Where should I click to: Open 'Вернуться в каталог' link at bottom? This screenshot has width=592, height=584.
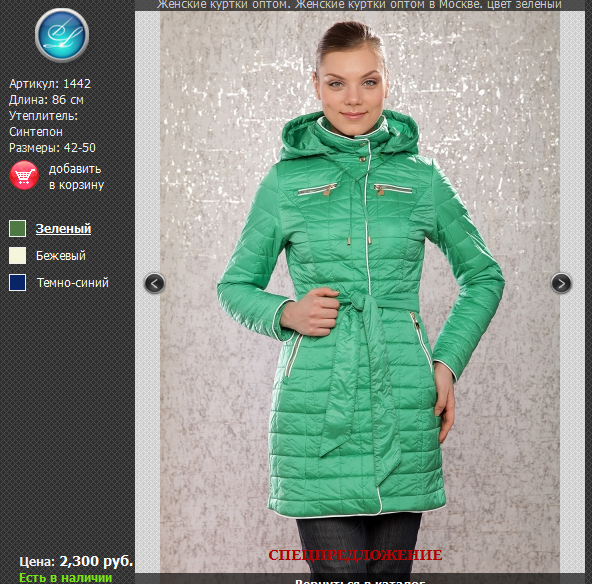pyautogui.click(x=360, y=581)
